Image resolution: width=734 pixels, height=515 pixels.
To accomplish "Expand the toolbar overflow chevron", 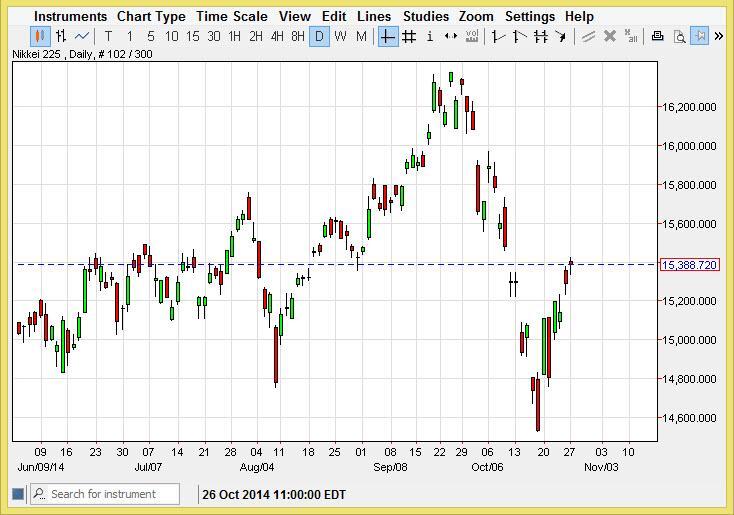I will point(719,37).
